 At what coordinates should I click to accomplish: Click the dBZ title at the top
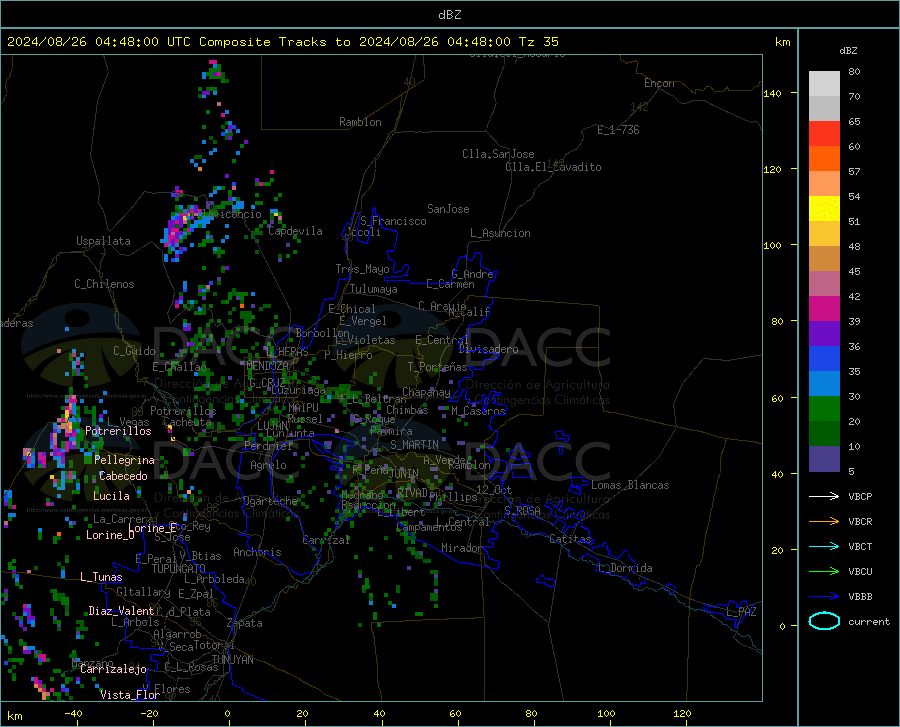point(449,15)
